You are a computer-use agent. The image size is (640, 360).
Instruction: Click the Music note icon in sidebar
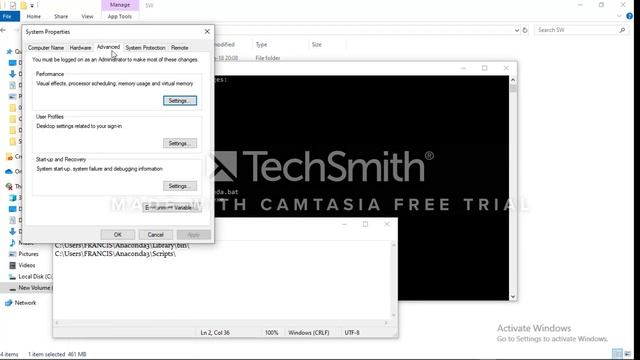(13, 242)
